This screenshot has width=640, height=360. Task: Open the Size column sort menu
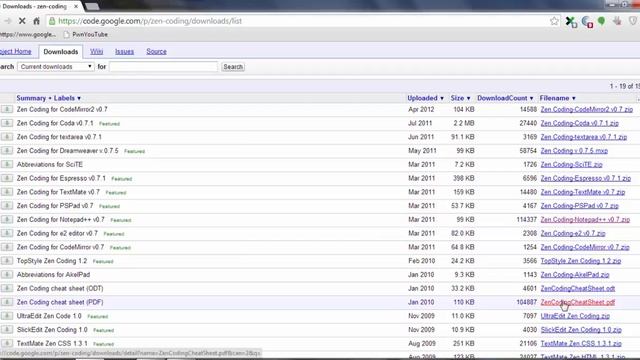pos(460,98)
